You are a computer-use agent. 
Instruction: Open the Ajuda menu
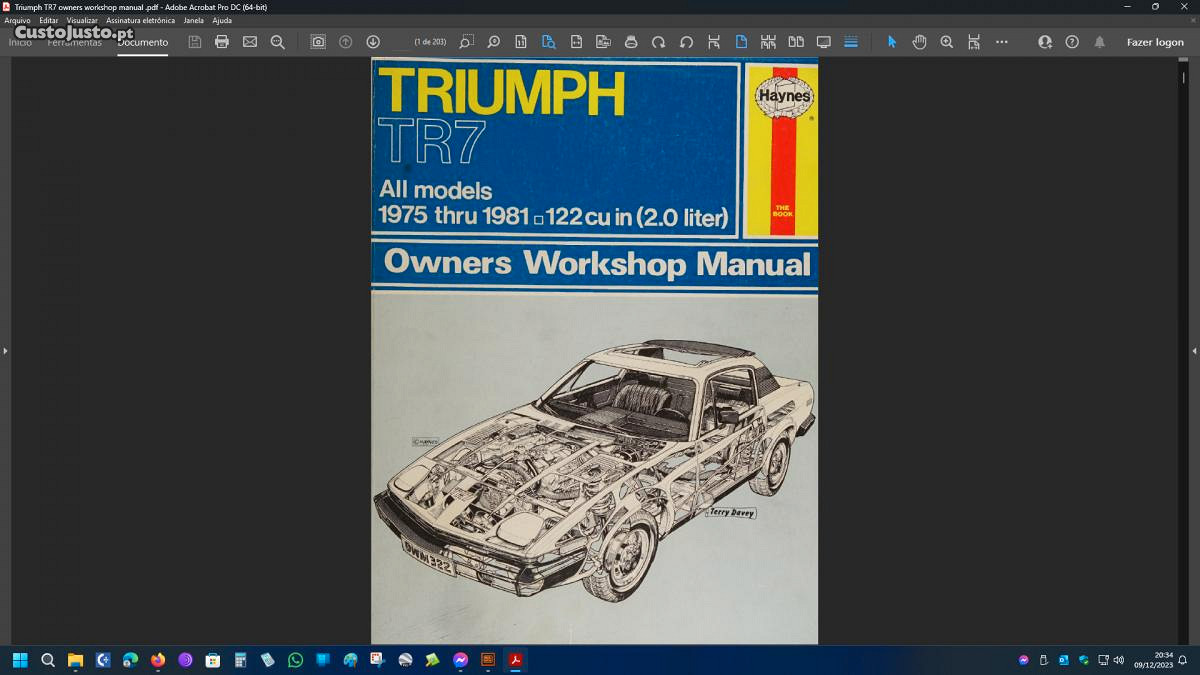pos(222,20)
